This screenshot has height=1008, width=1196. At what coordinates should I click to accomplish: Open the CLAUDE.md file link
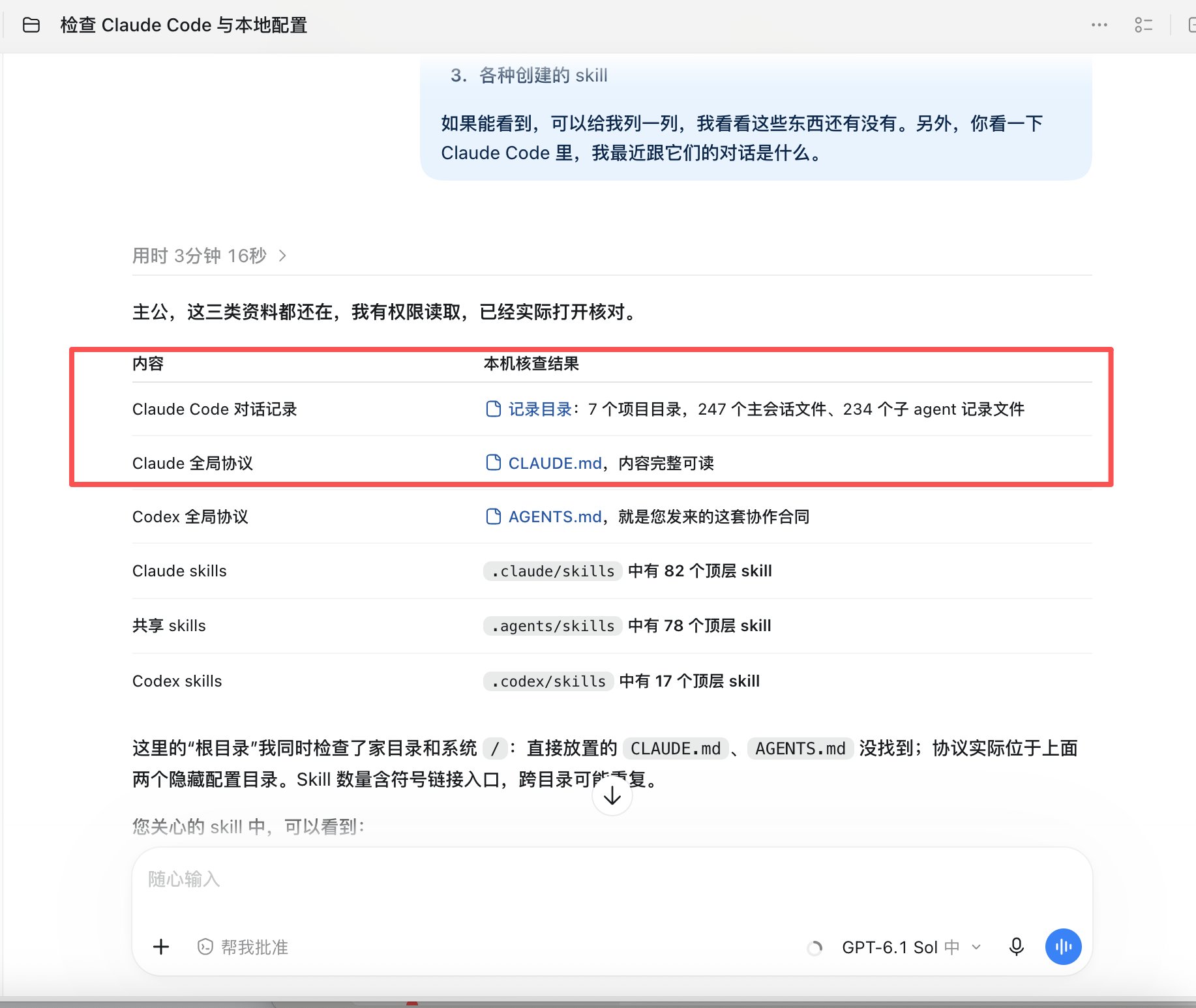click(555, 463)
